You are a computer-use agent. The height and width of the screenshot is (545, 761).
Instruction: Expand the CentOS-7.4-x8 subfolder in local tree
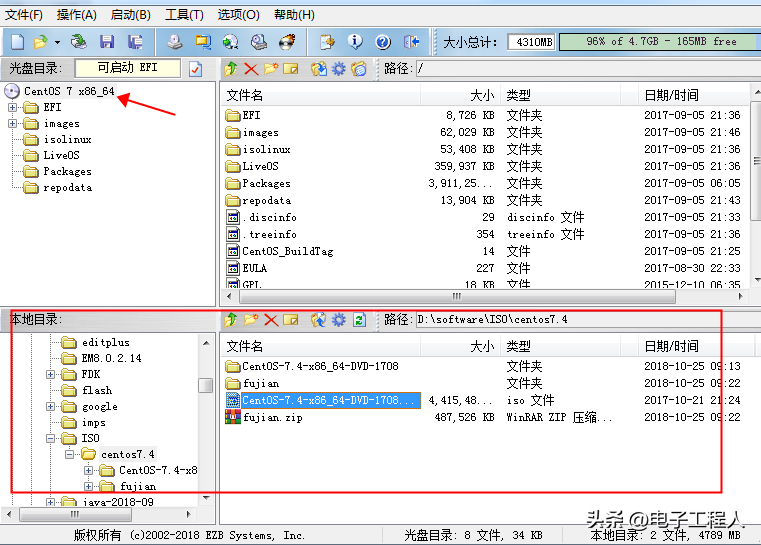pyautogui.click(x=88, y=470)
